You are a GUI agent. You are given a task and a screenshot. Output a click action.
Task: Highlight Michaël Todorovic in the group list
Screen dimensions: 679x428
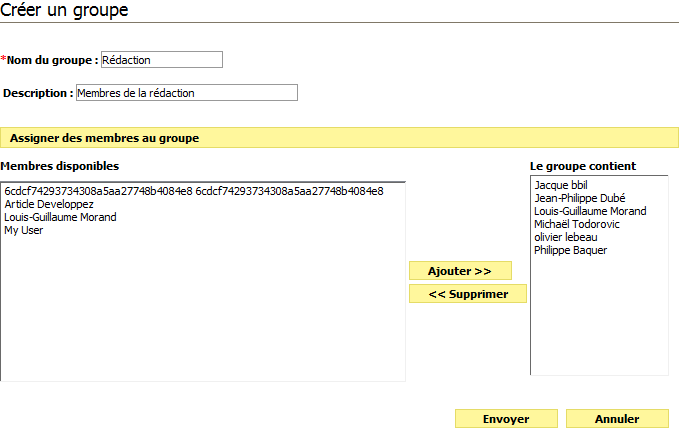coord(577,224)
